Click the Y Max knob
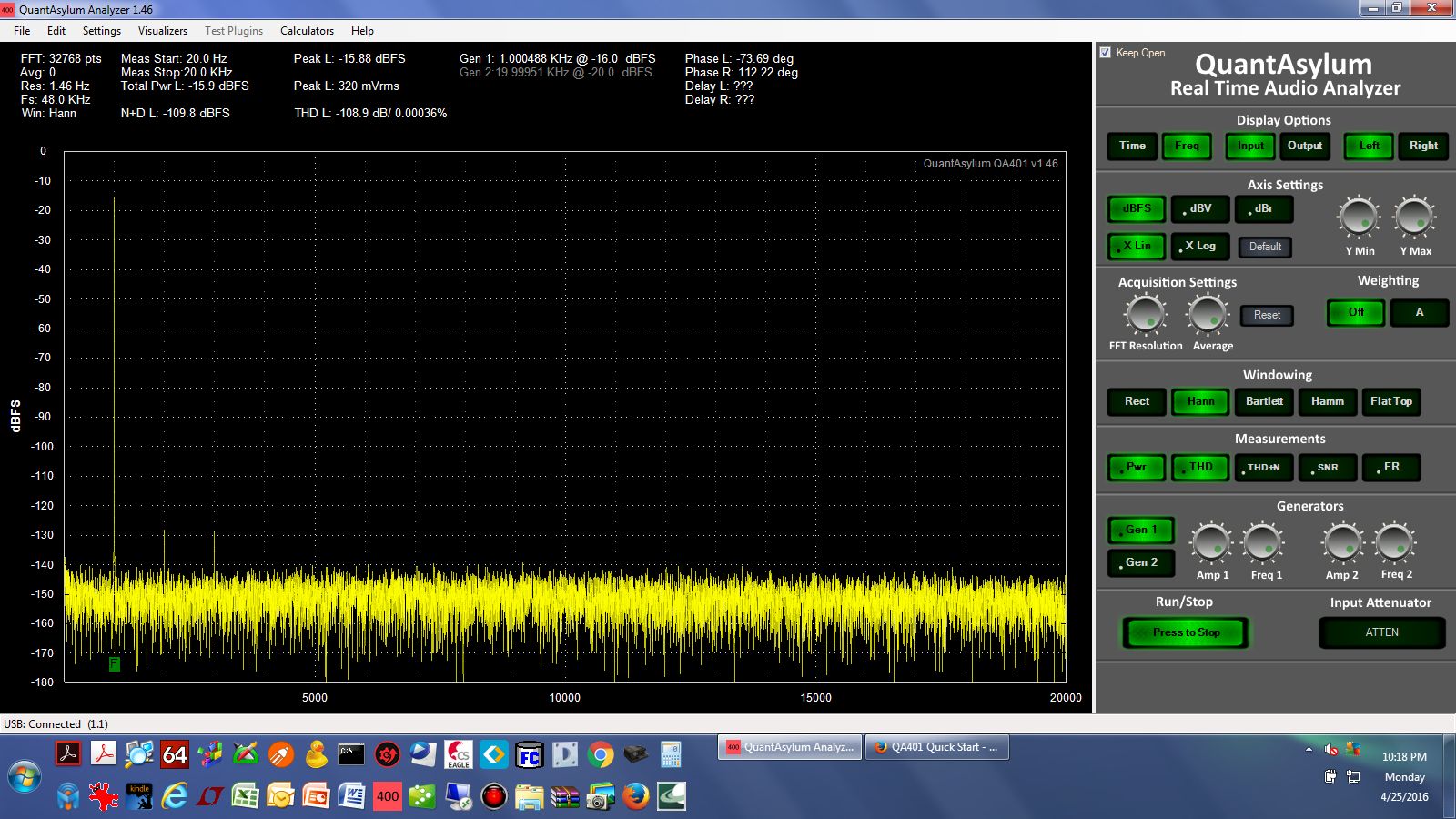This screenshot has width=1456, height=819. [1414, 217]
